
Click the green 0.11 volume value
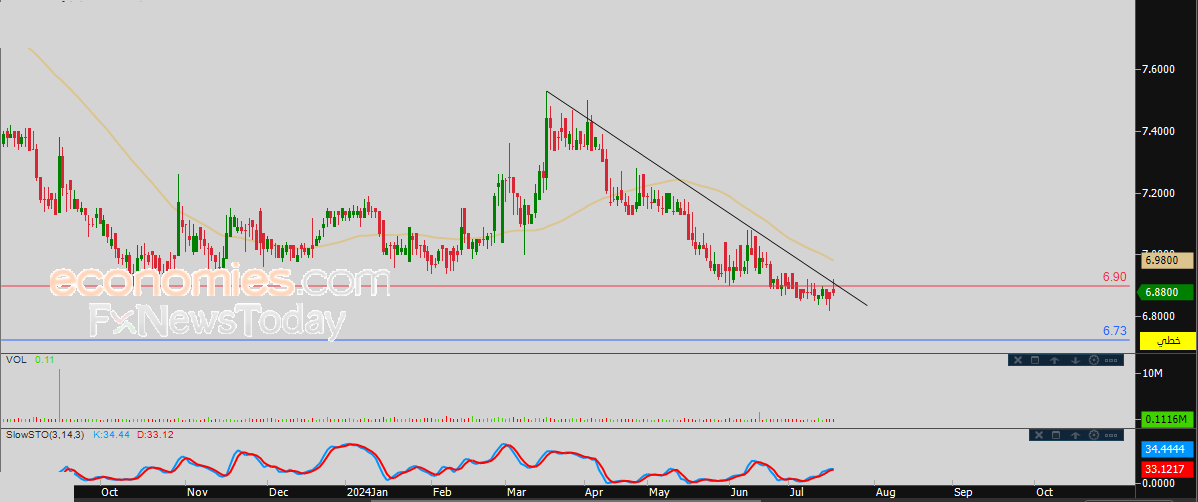[44, 358]
